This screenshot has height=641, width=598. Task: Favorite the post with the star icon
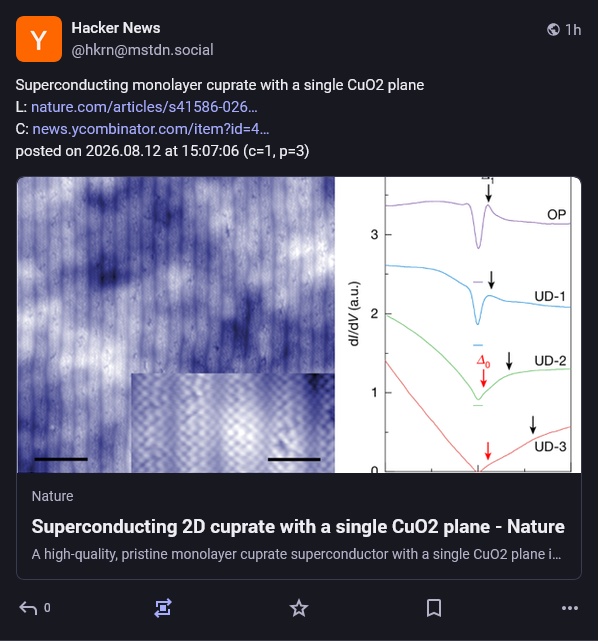[299, 608]
